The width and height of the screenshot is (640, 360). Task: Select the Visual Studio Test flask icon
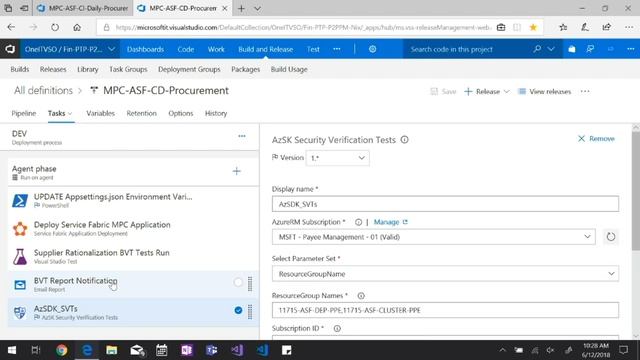pyautogui.click(x=20, y=256)
